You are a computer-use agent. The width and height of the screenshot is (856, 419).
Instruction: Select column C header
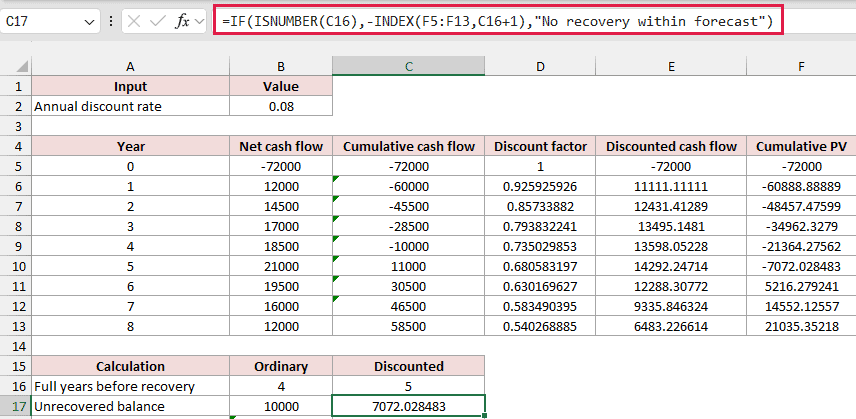[408, 67]
